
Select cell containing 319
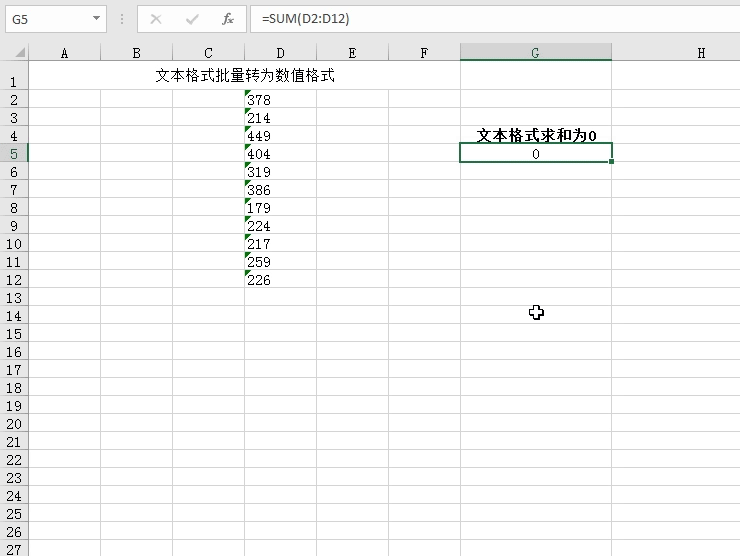pos(280,171)
